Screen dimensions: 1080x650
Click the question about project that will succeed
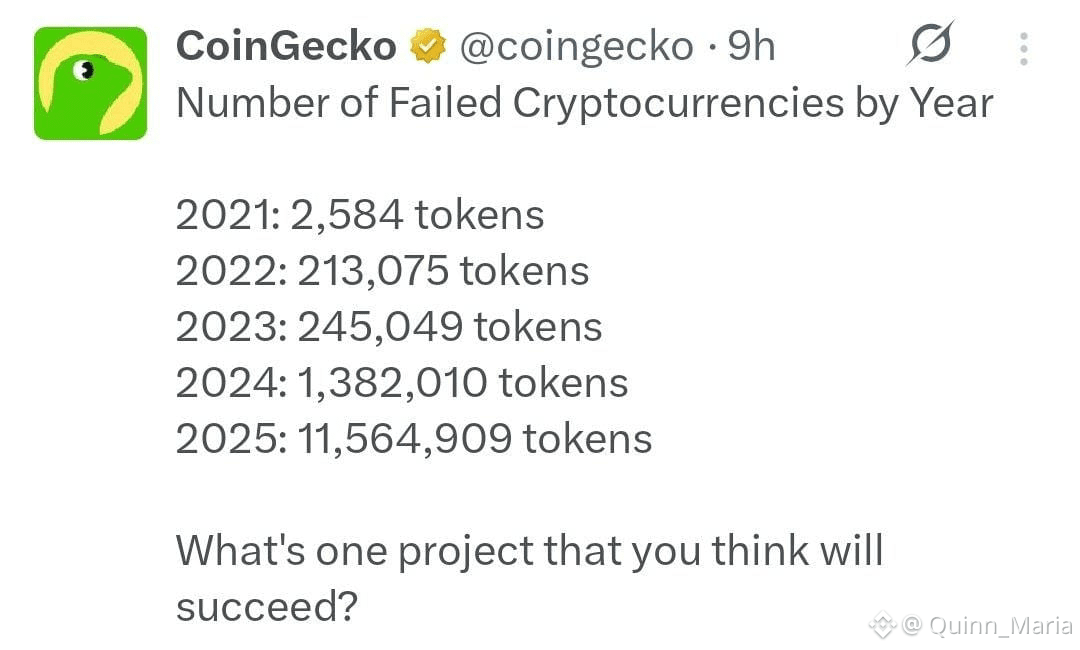tap(529, 578)
